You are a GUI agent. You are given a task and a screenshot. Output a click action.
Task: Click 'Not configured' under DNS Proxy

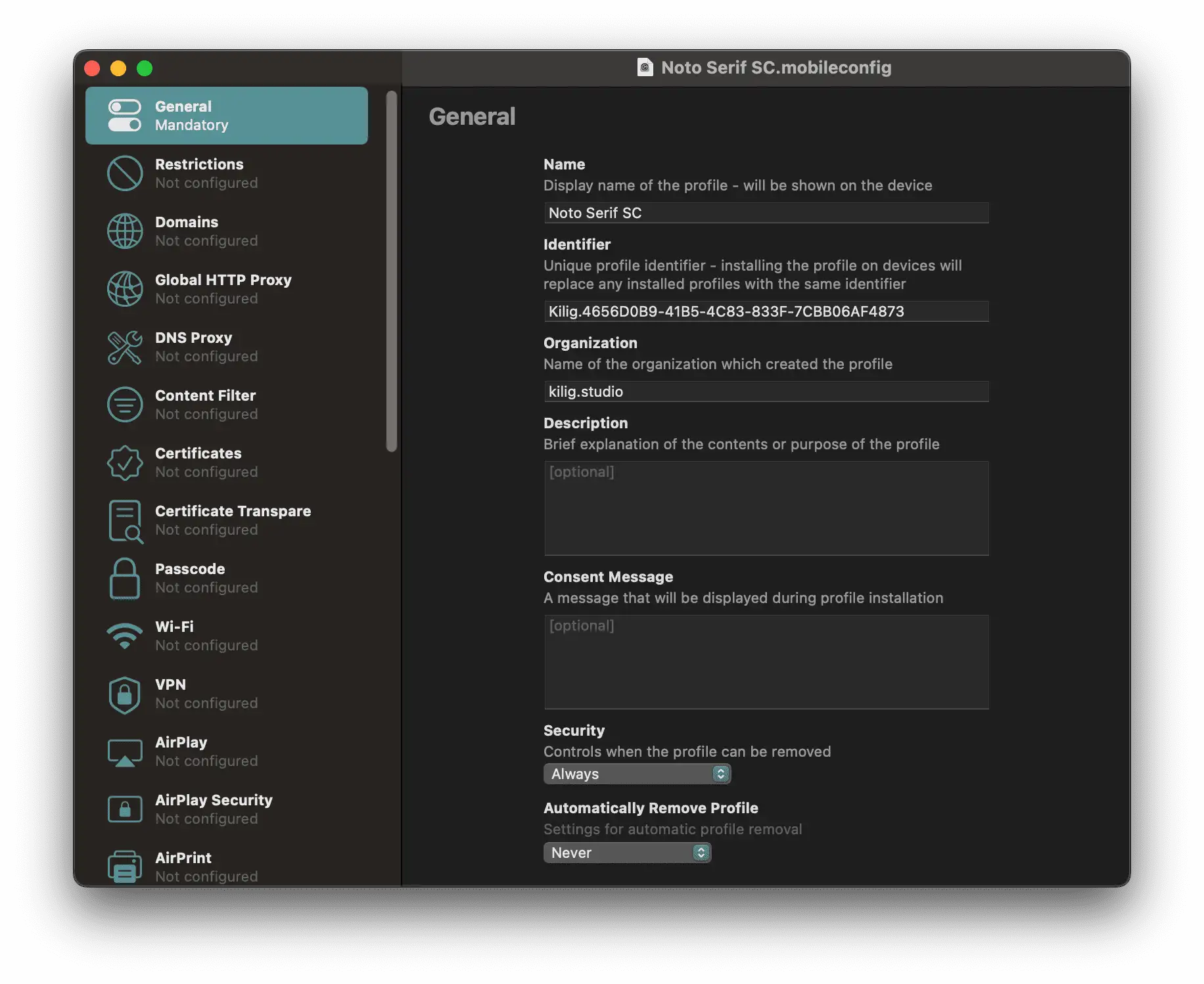206,357
